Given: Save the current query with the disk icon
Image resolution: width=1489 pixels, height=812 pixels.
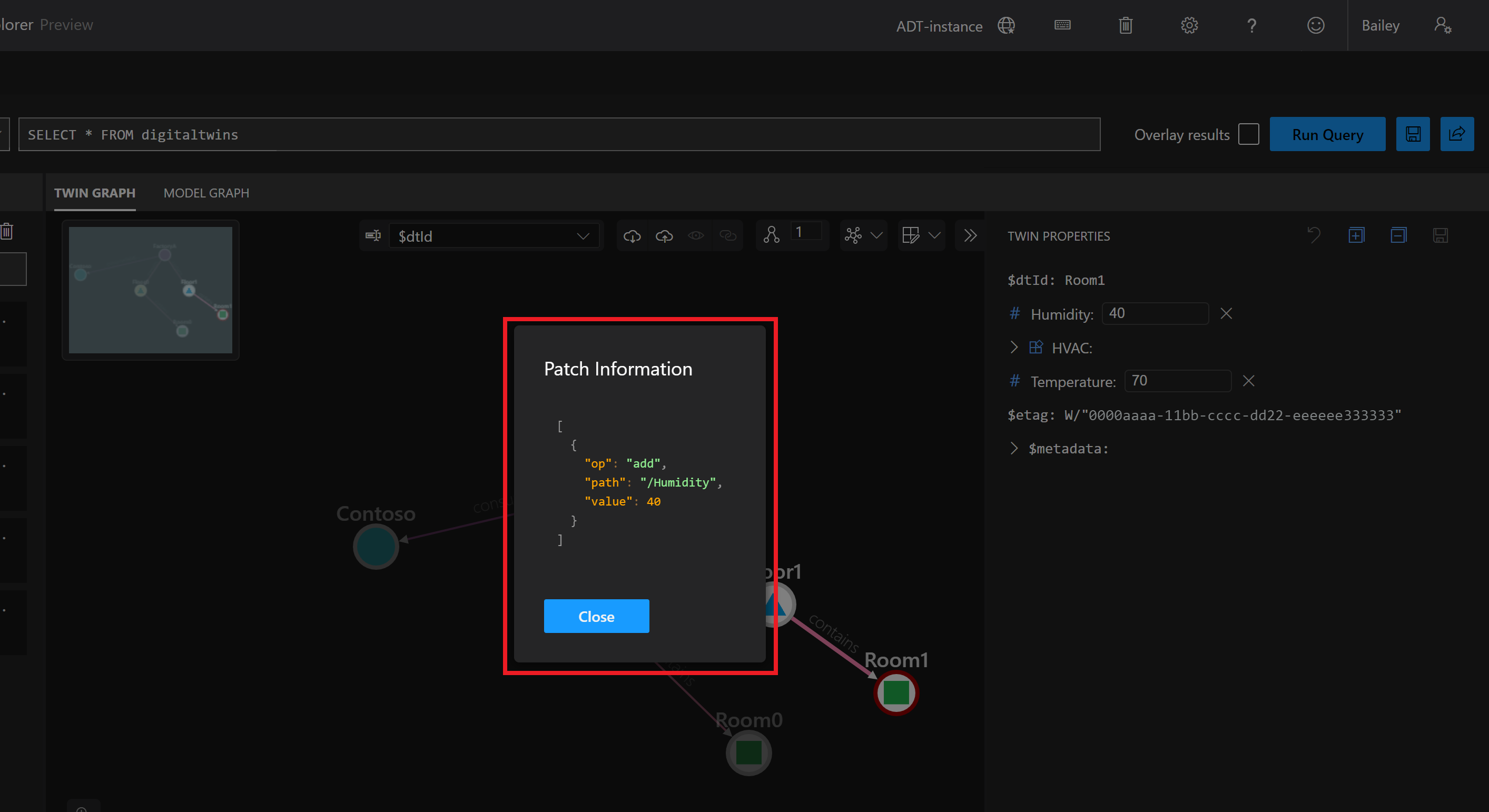Looking at the screenshot, I should click(1413, 134).
